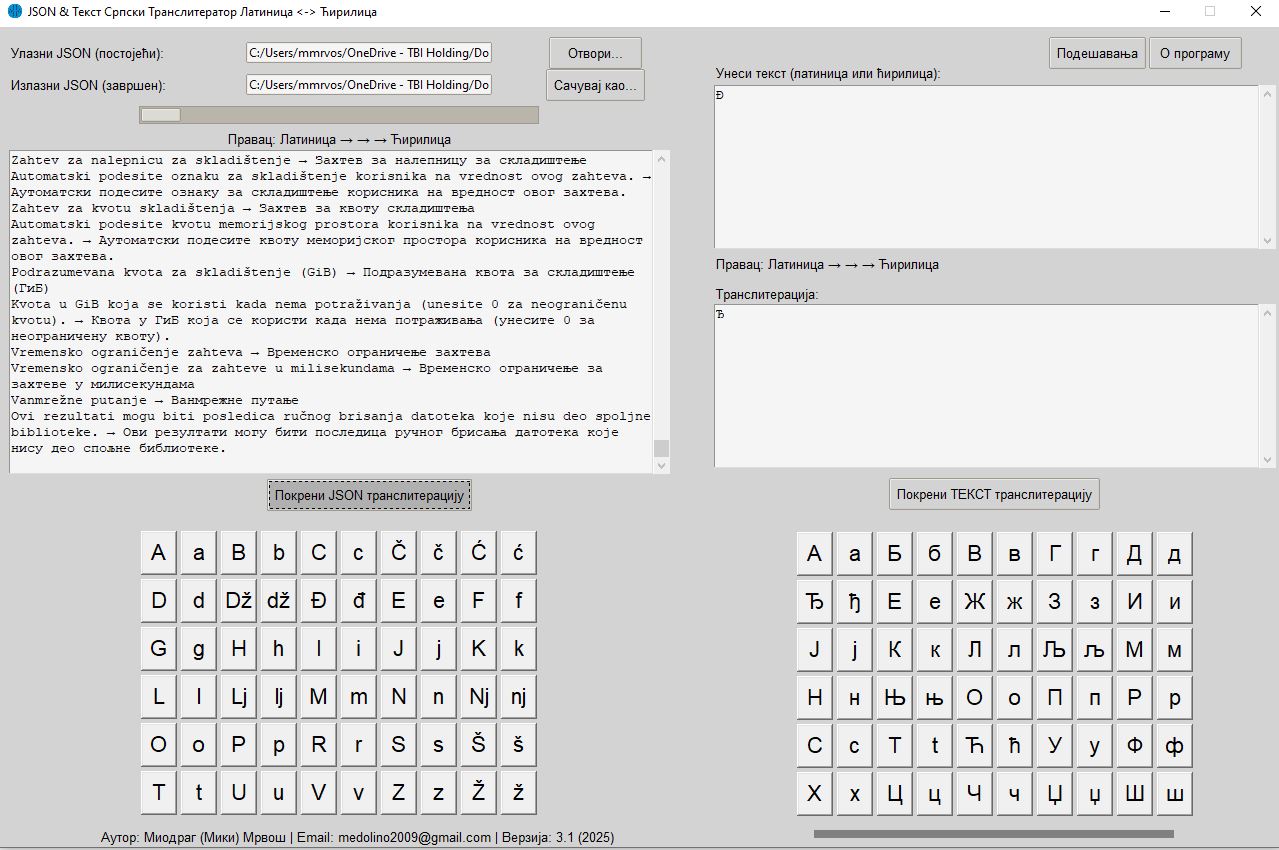Click the Cyrillic Њ letter key
This screenshot has height=850, width=1279.
[x=893, y=697]
